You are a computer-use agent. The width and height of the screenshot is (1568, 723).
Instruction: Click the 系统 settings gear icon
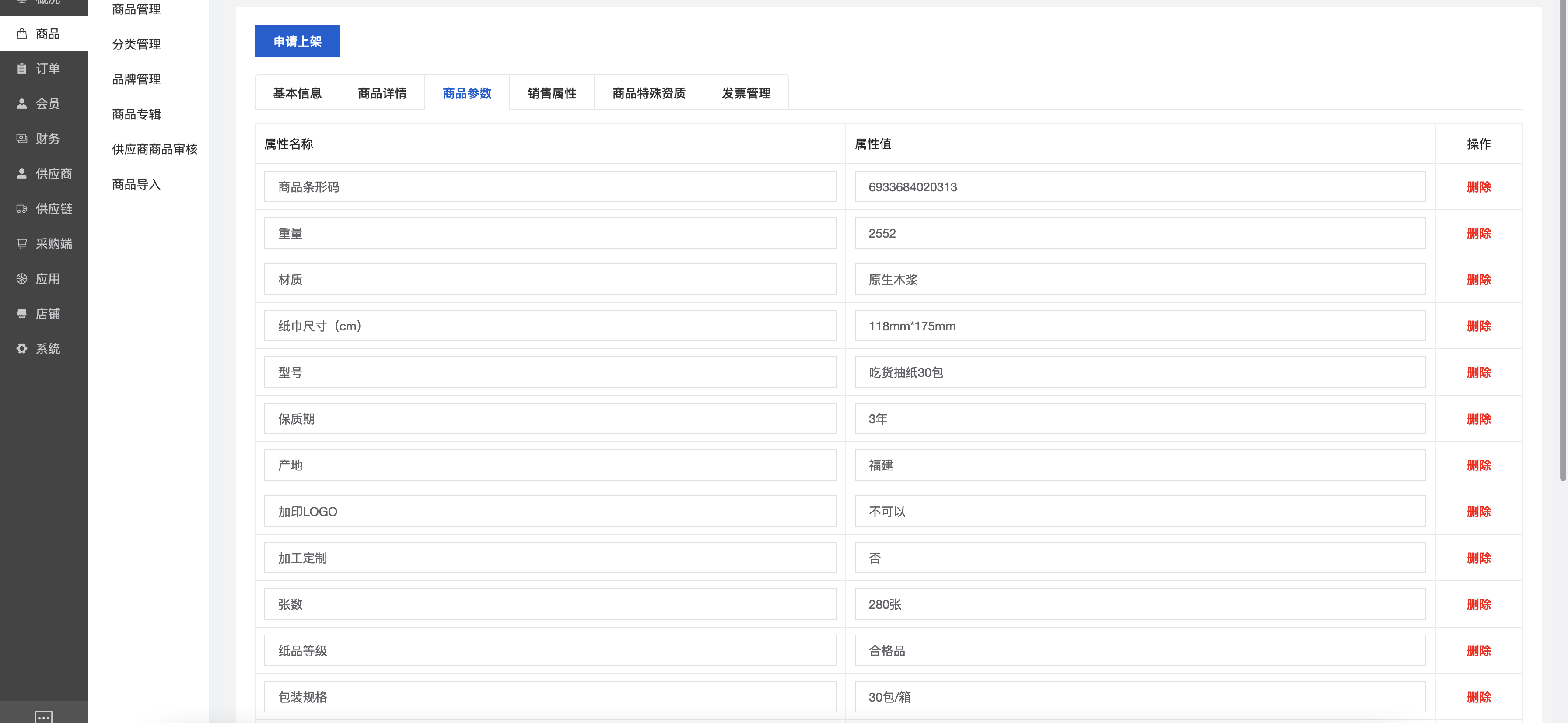22,349
